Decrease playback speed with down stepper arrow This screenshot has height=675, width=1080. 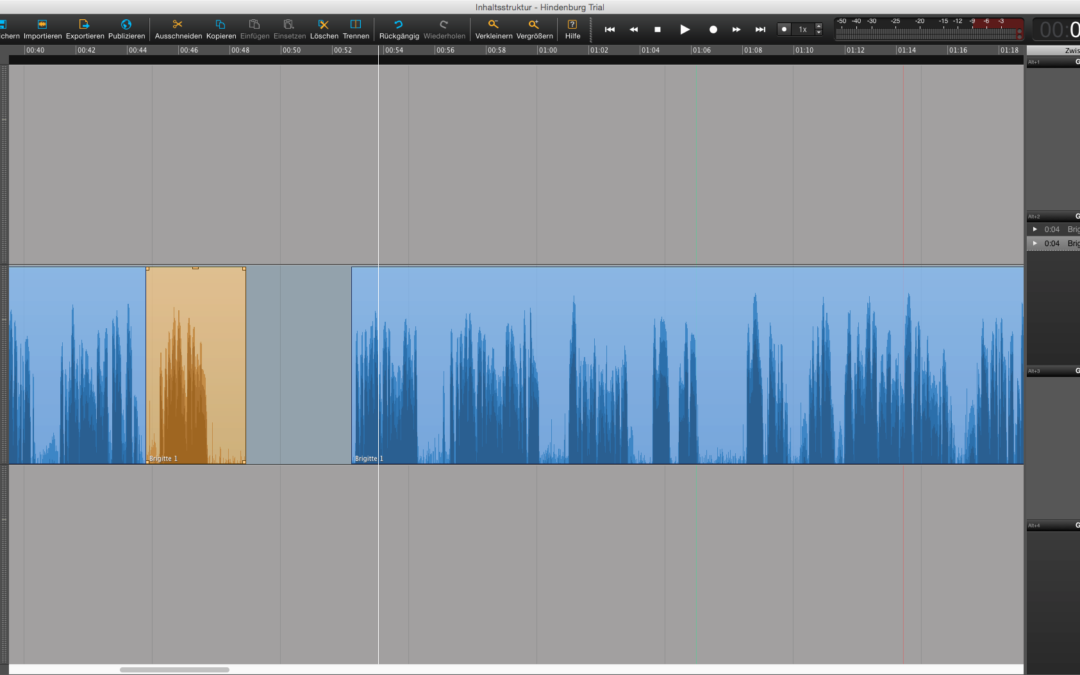tap(818, 32)
